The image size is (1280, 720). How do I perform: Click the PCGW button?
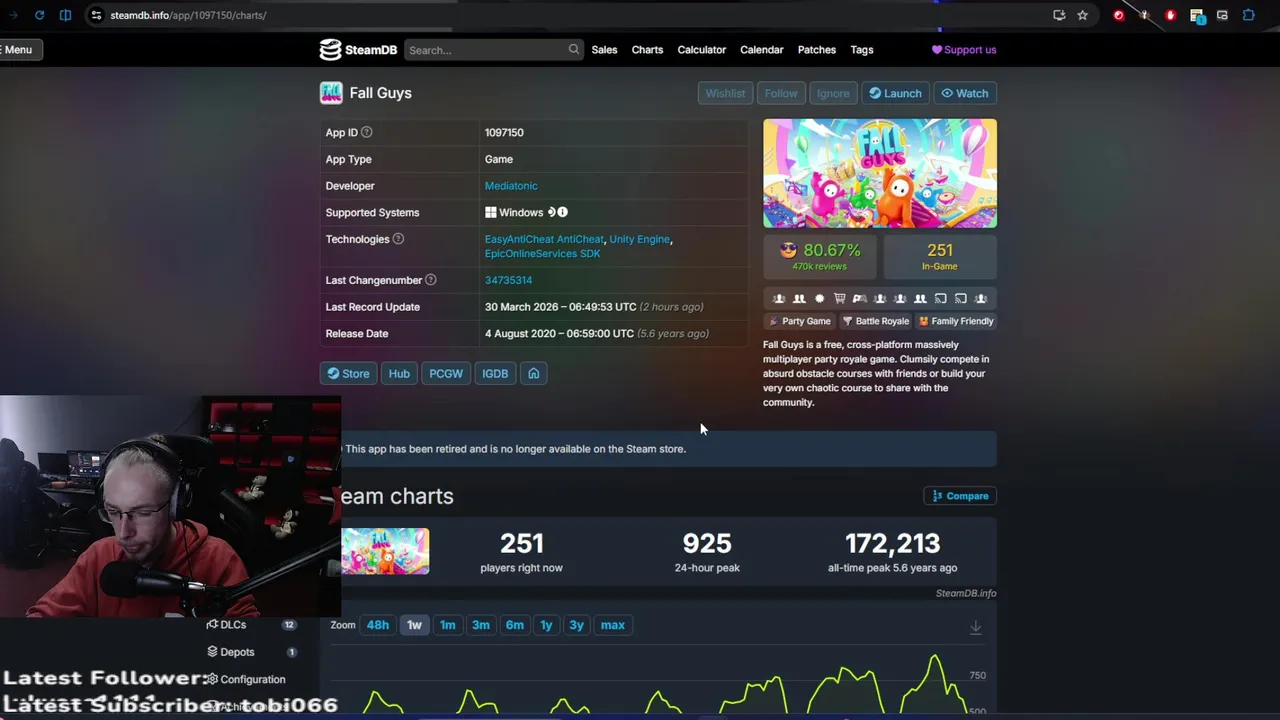click(x=446, y=373)
